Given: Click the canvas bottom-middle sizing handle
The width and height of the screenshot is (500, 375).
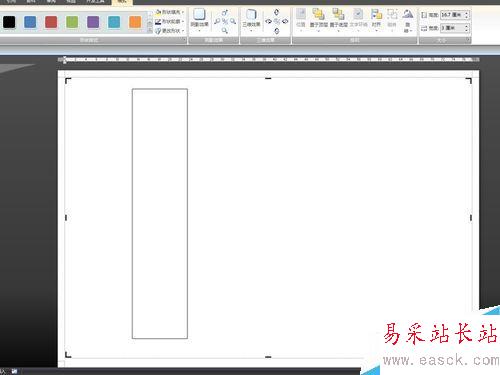Looking at the screenshot, I should pyautogui.click(x=268, y=357).
